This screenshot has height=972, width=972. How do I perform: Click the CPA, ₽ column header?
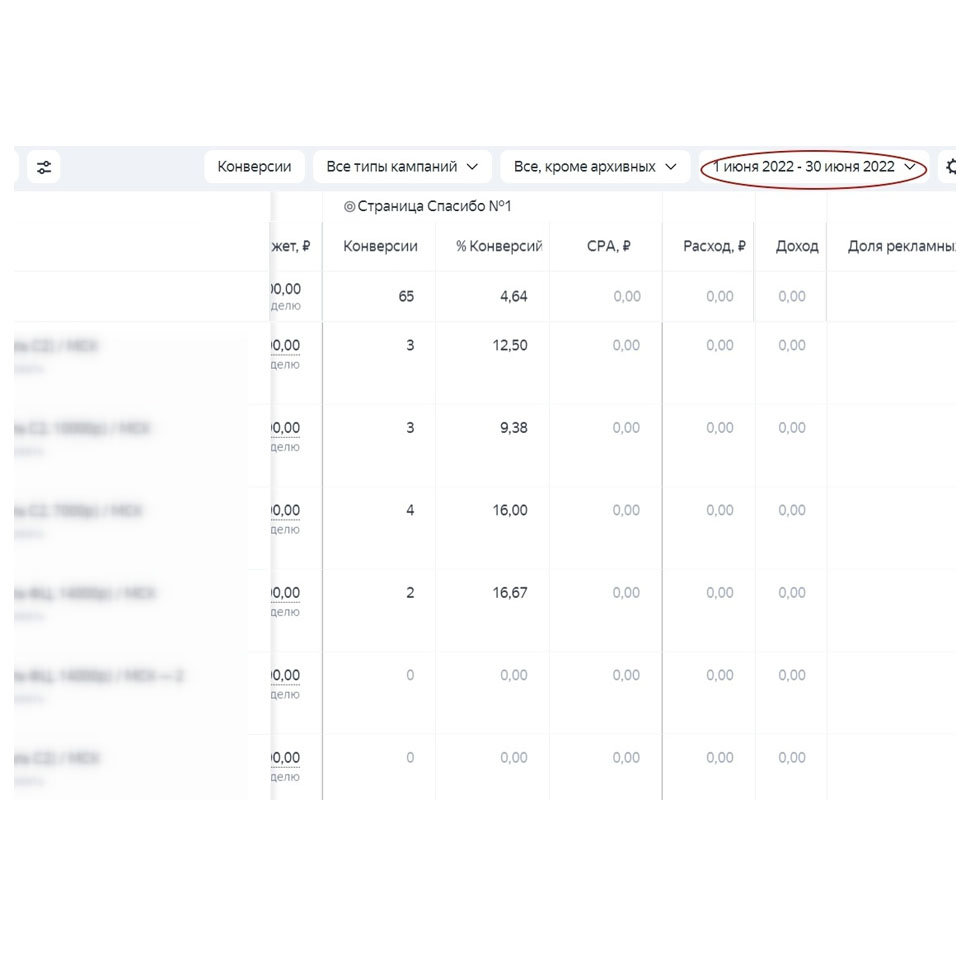click(x=608, y=246)
